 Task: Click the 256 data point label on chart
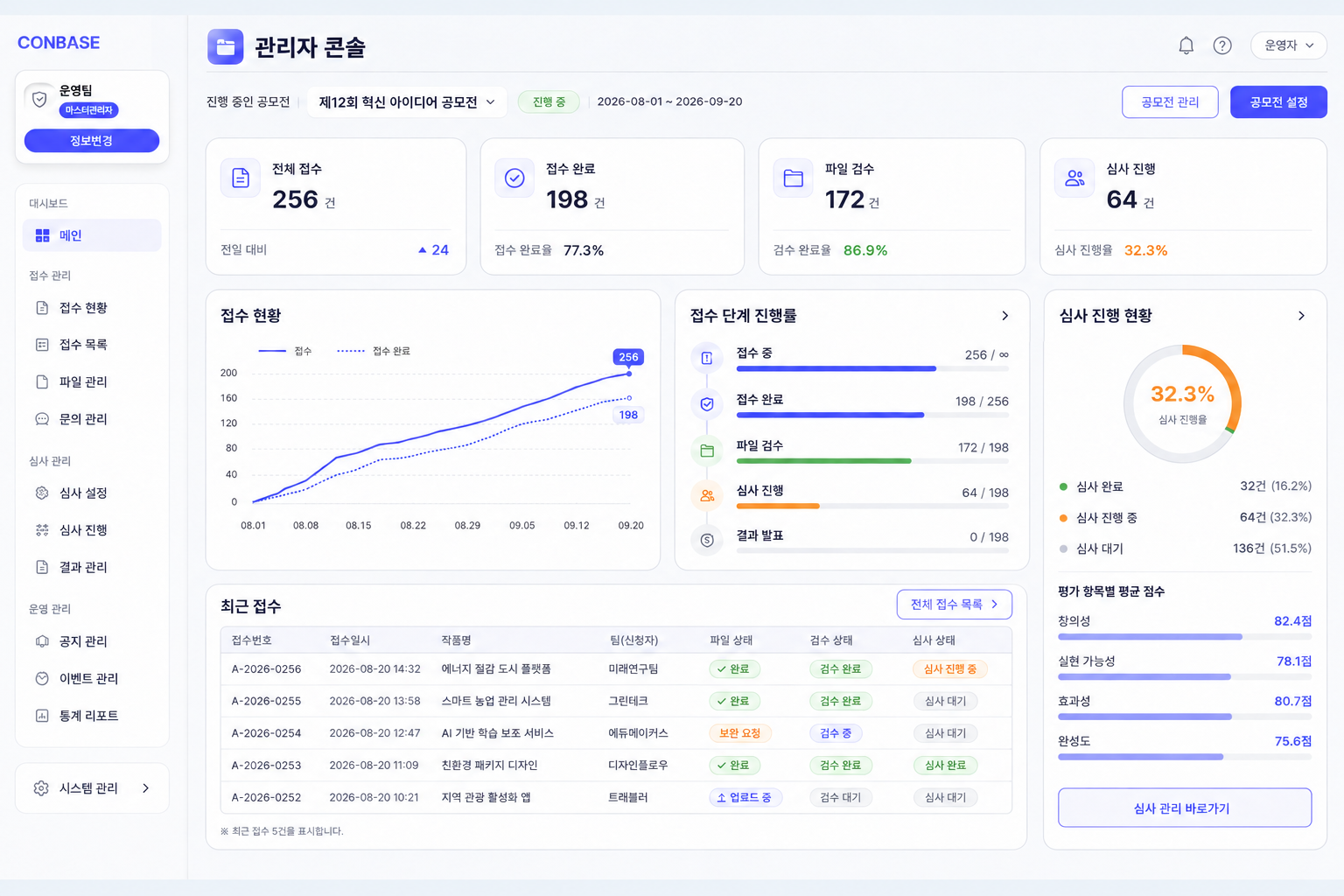[x=628, y=357]
